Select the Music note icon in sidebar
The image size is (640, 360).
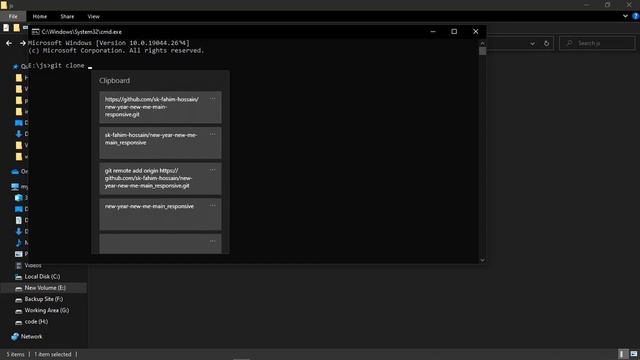click(x=18, y=242)
